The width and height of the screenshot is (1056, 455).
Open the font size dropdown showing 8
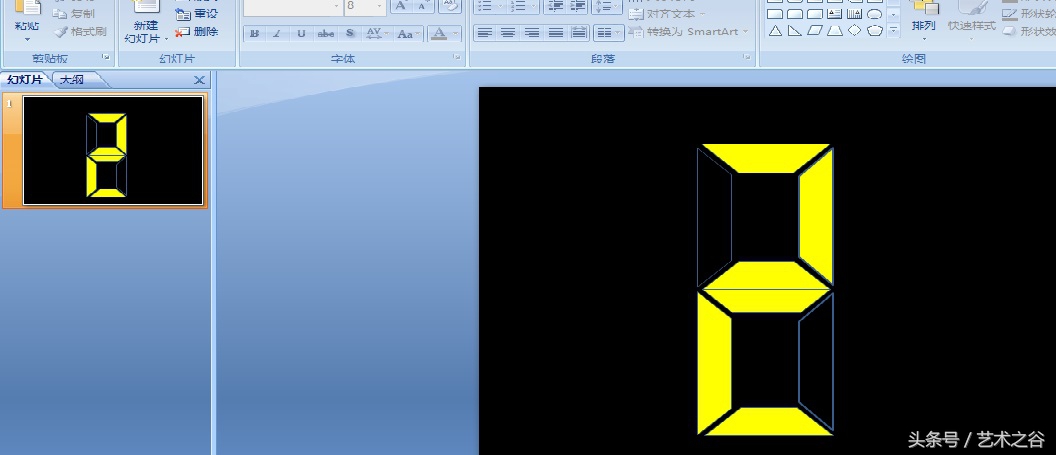(x=380, y=6)
